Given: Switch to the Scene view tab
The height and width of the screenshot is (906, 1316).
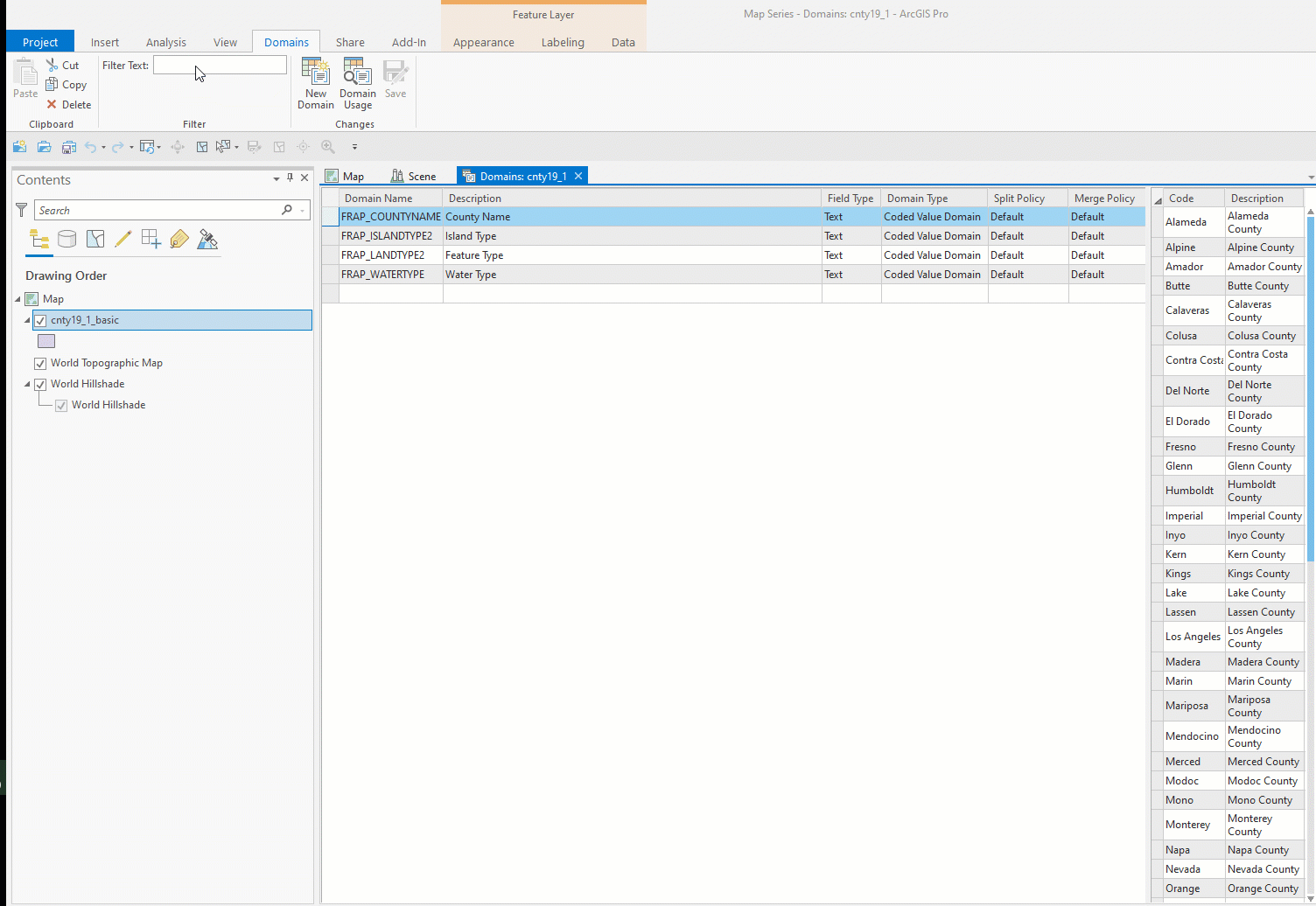Looking at the screenshot, I should [x=413, y=176].
